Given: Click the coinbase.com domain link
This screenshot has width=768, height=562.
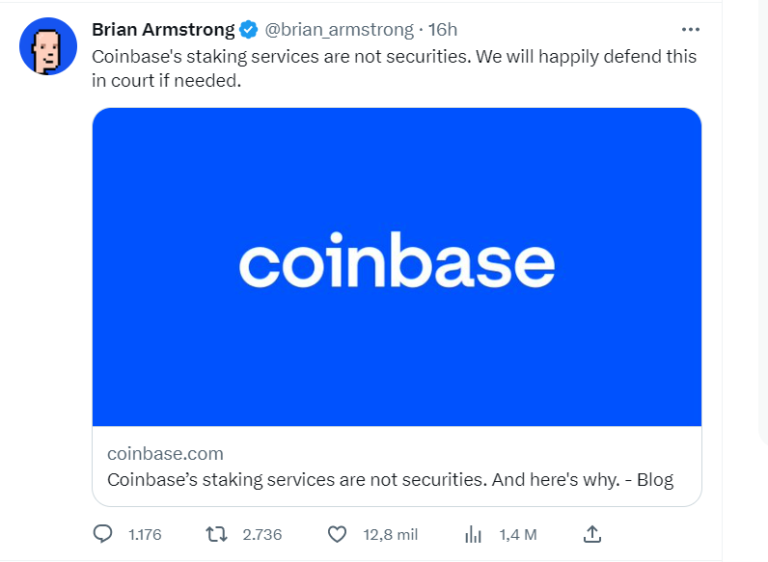Looking at the screenshot, I should click(165, 454).
